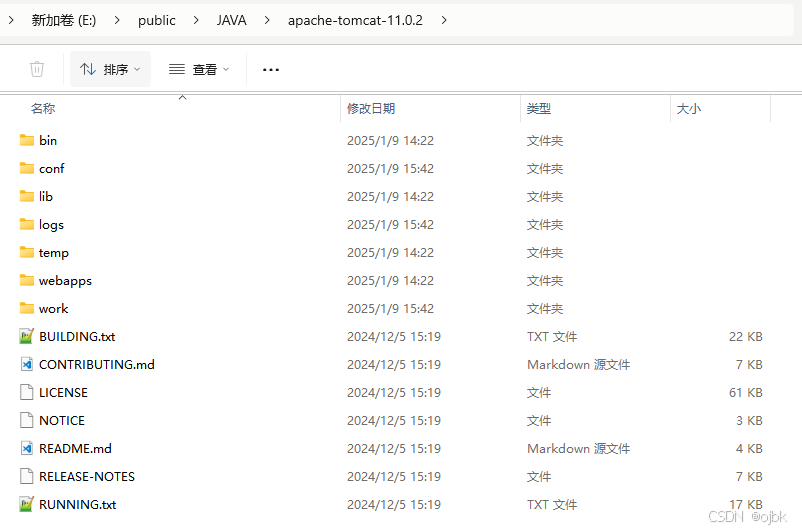Navigate to 新加卷 (E:) in the breadcrumb
Image resolution: width=802 pixels, height=532 pixels.
pyautogui.click(x=64, y=20)
